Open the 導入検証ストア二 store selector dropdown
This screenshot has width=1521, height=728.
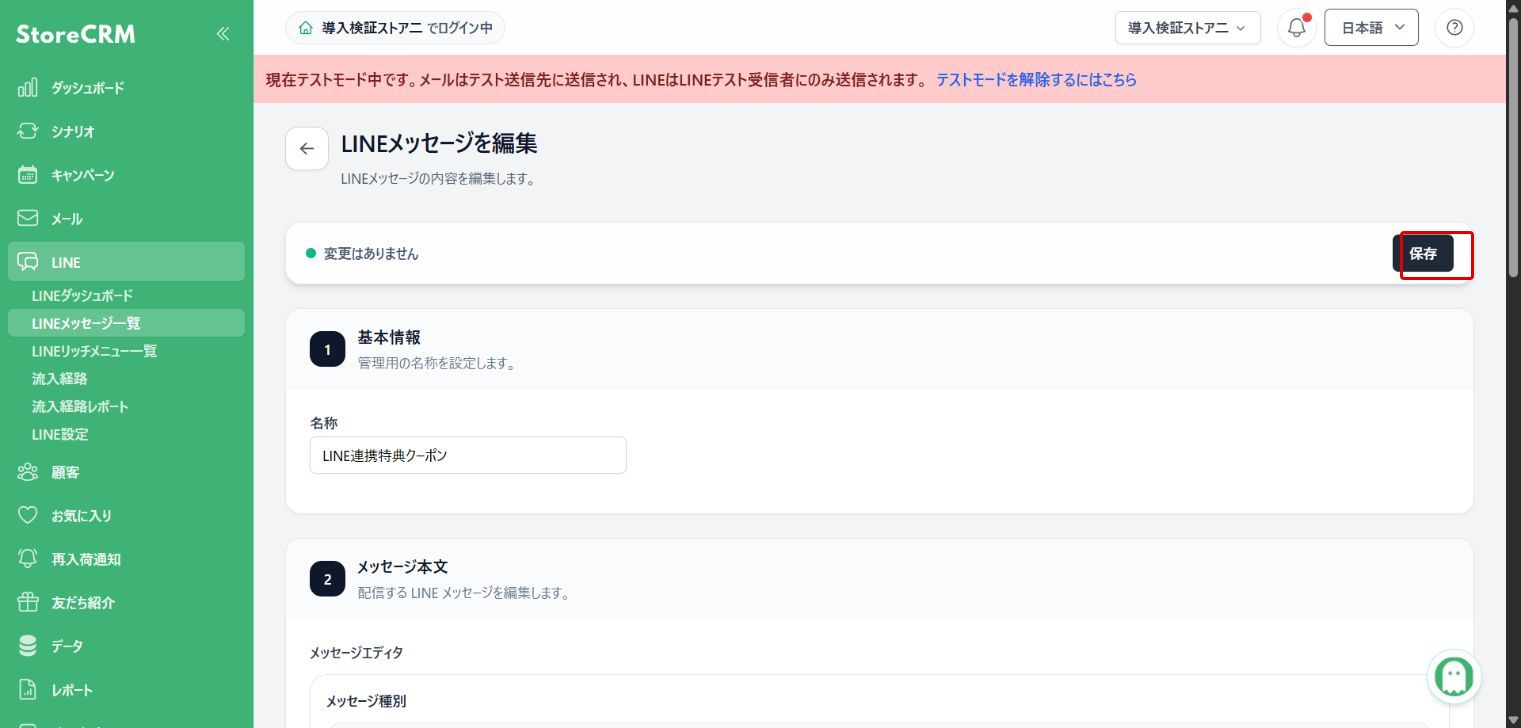click(1188, 28)
